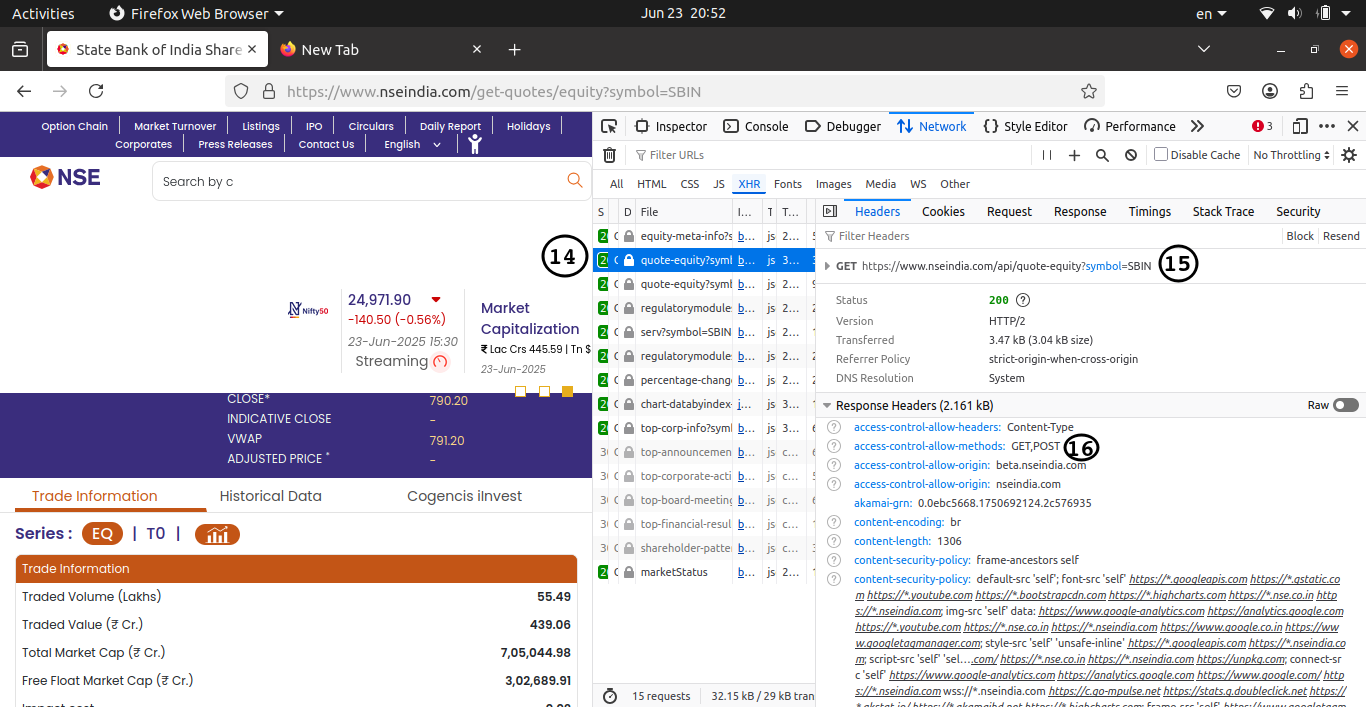Bookmark this page with star icon
The image size is (1366, 707).
click(x=1089, y=91)
